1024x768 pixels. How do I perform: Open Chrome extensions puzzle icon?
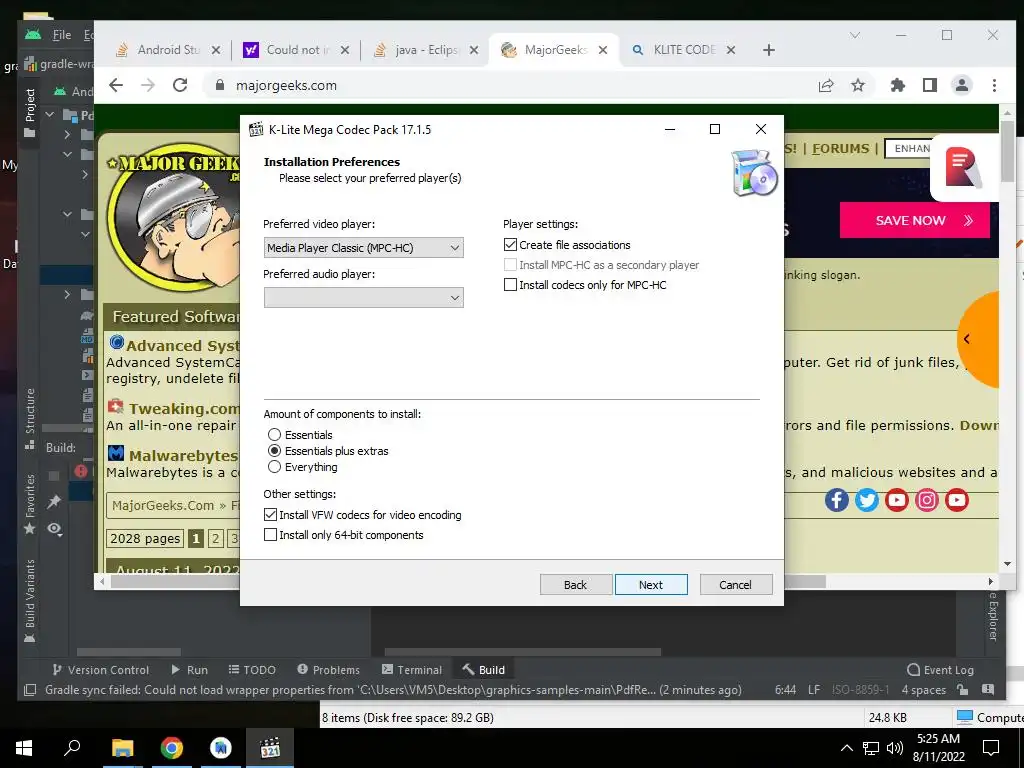898,85
